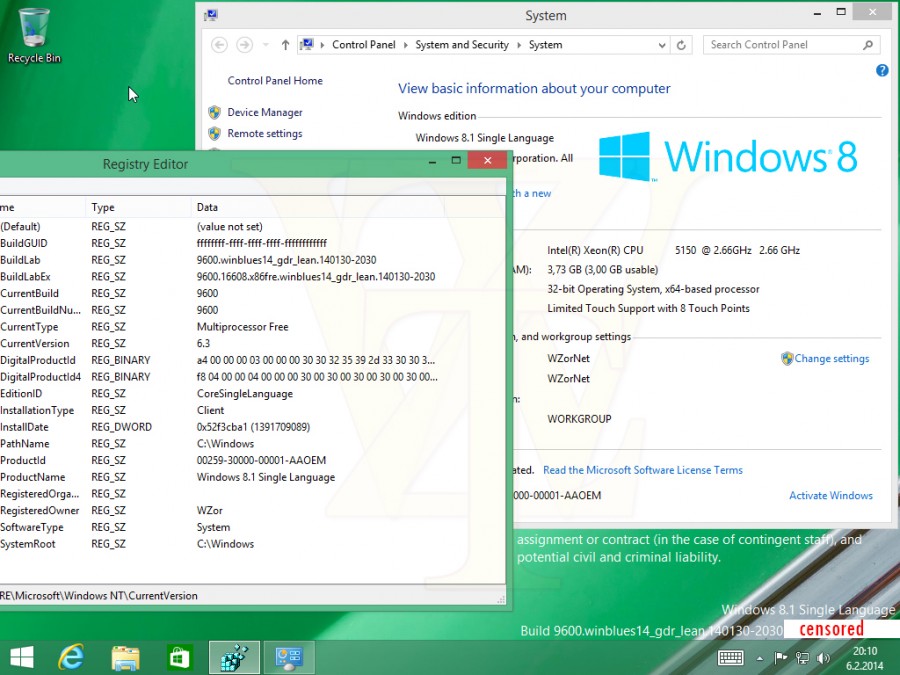900x675 pixels.
Task: Open the Device Manager link
Action: (x=265, y=112)
